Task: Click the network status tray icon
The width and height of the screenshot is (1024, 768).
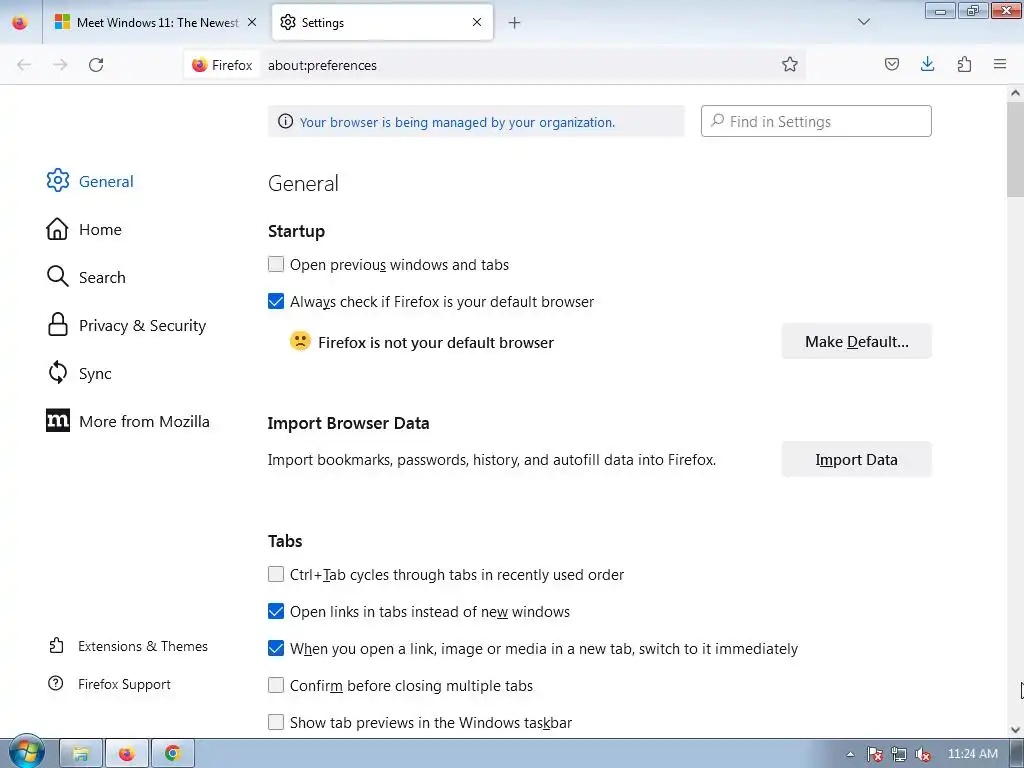Action: (899, 754)
